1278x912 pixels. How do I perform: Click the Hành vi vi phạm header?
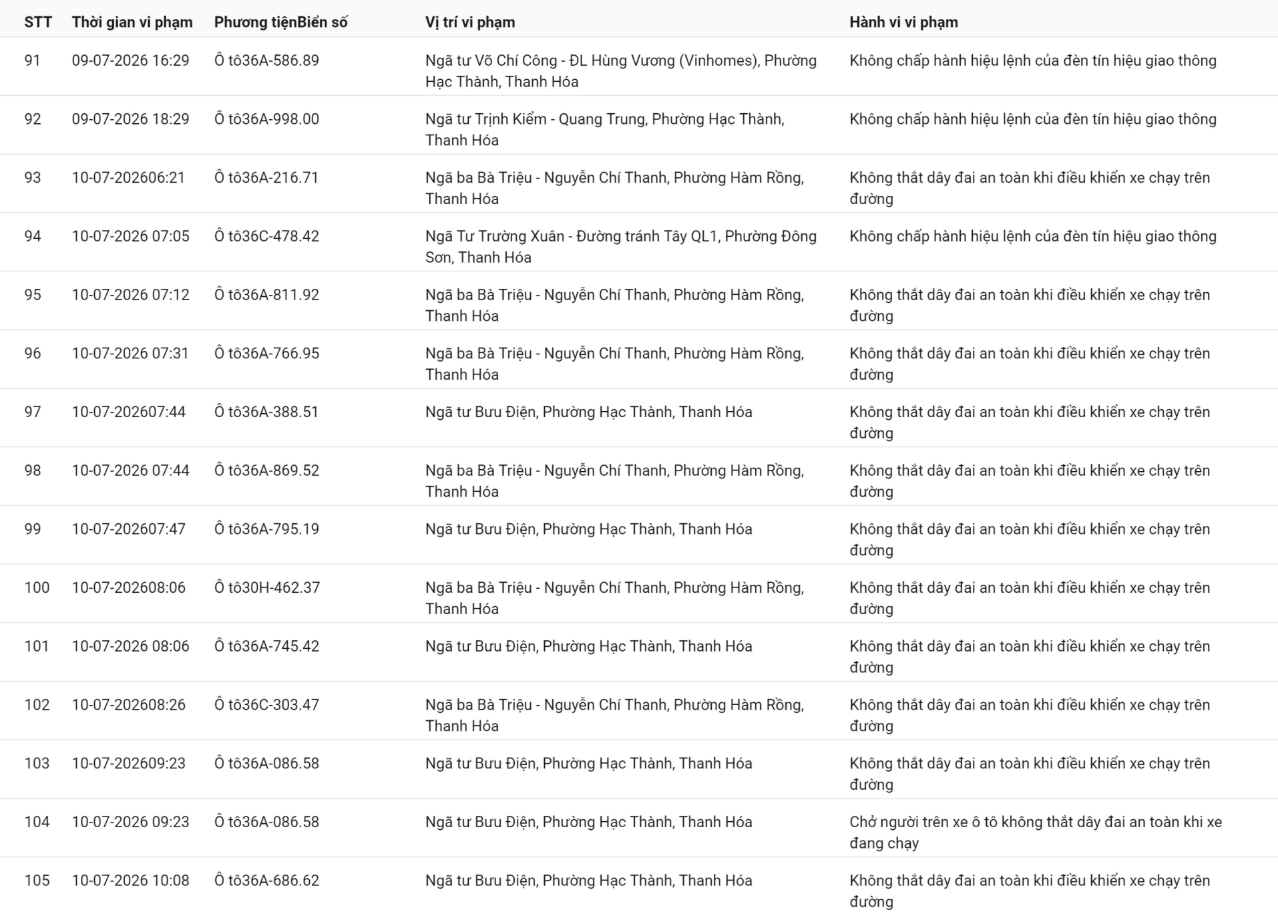[904, 22]
